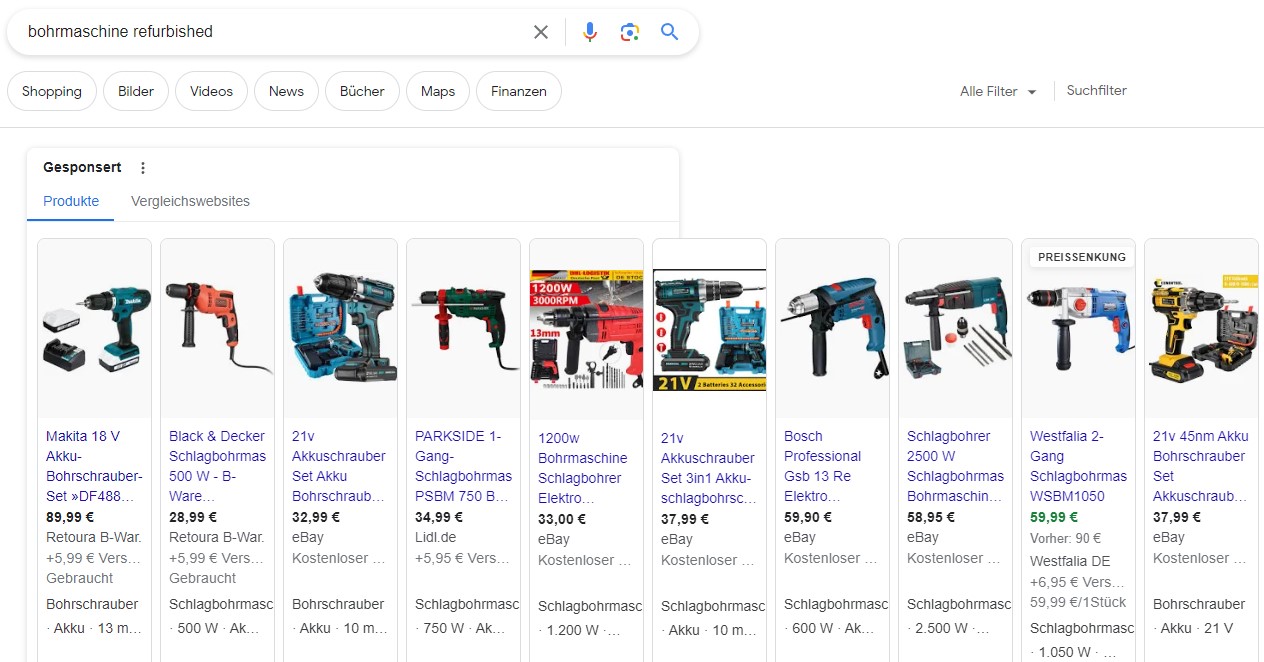Image resolution: width=1264 pixels, height=662 pixels.
Task: Open the Makita 18 V Akku-Bohrschrauber-Set link
Action: [x=95, y=466]
